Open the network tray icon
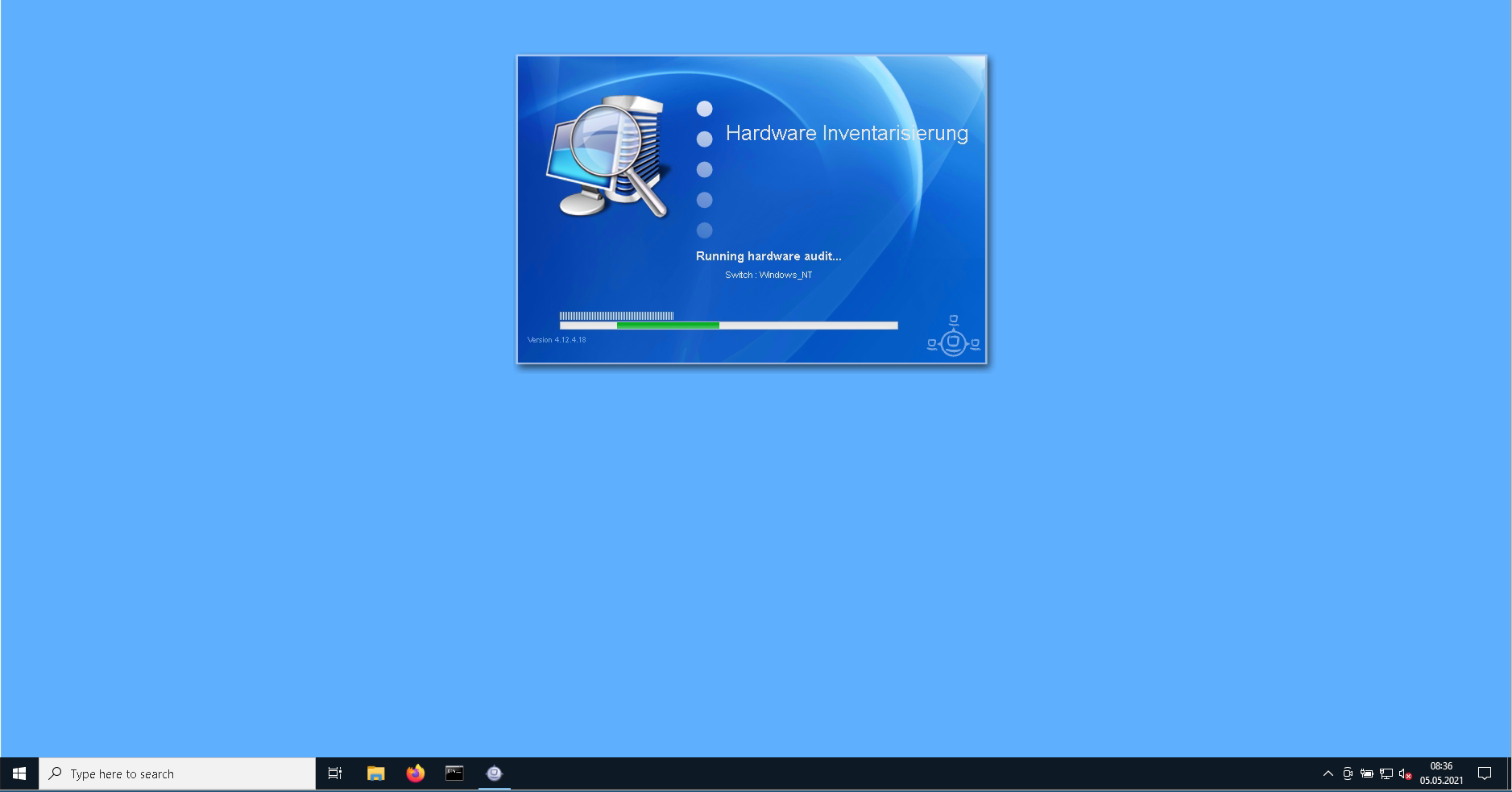The height and width of the screenshot is (792, 1512). [1386, 773]
